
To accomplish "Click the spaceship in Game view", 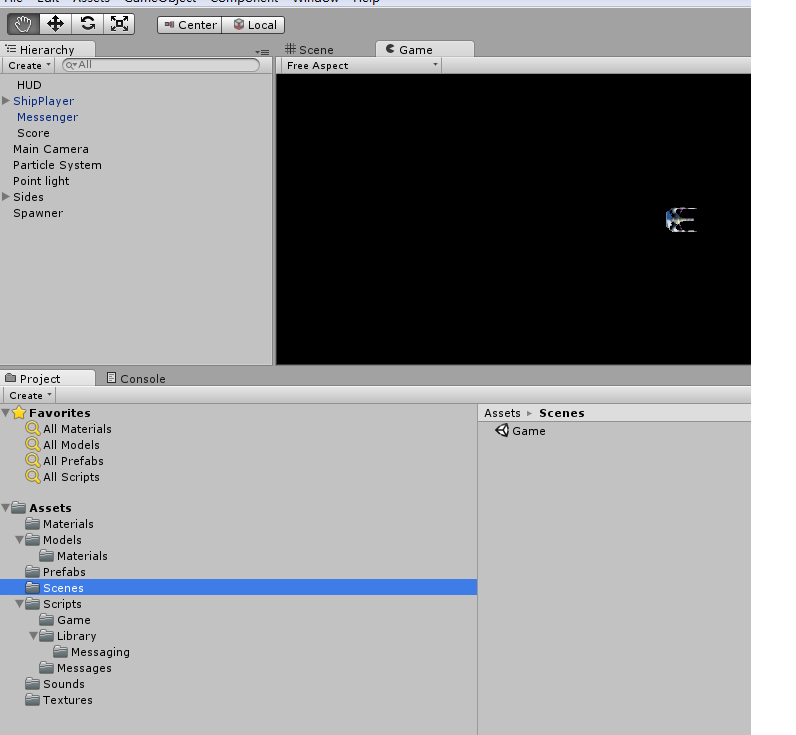I will point(681,220).
